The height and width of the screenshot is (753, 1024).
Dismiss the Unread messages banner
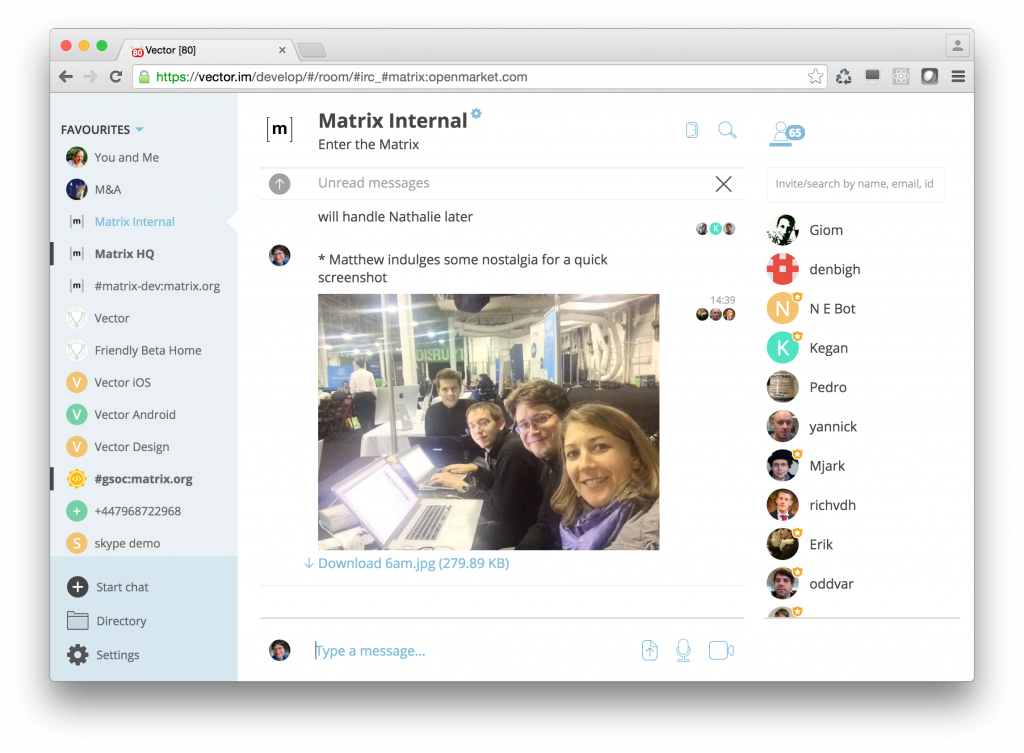[723, 183]
